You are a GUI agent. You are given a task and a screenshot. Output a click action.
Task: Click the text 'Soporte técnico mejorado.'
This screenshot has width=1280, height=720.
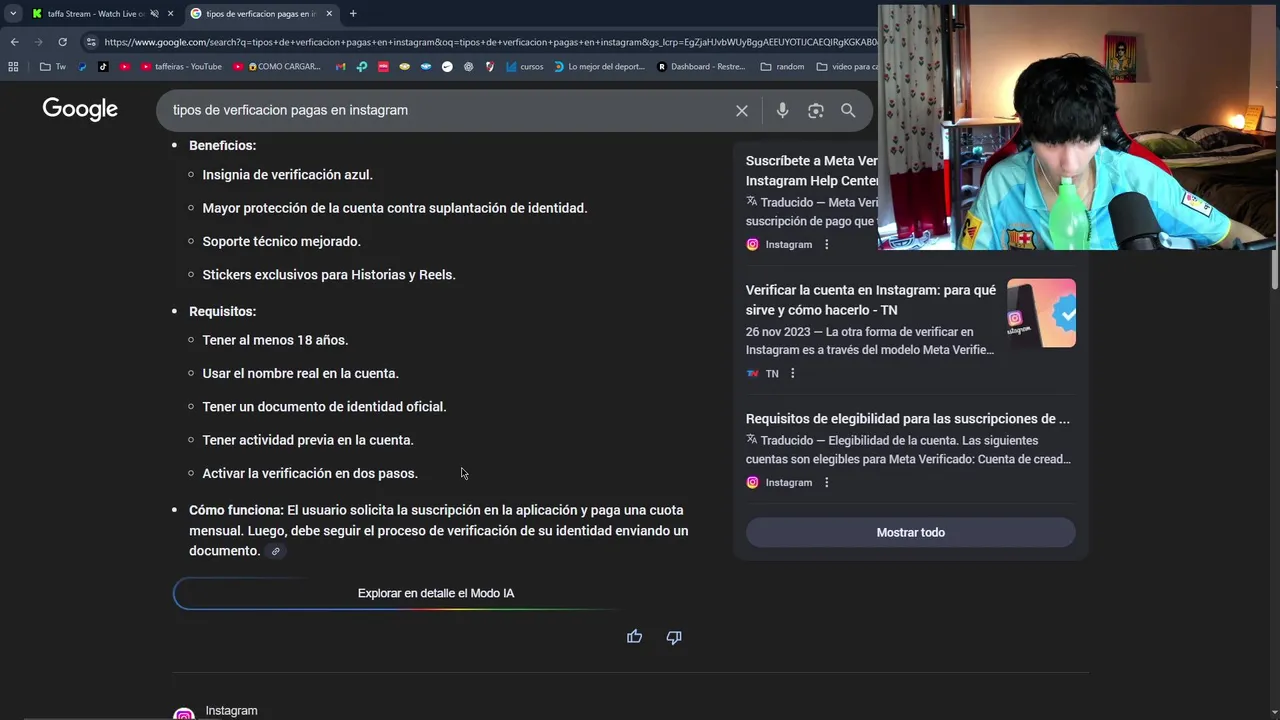282,241
